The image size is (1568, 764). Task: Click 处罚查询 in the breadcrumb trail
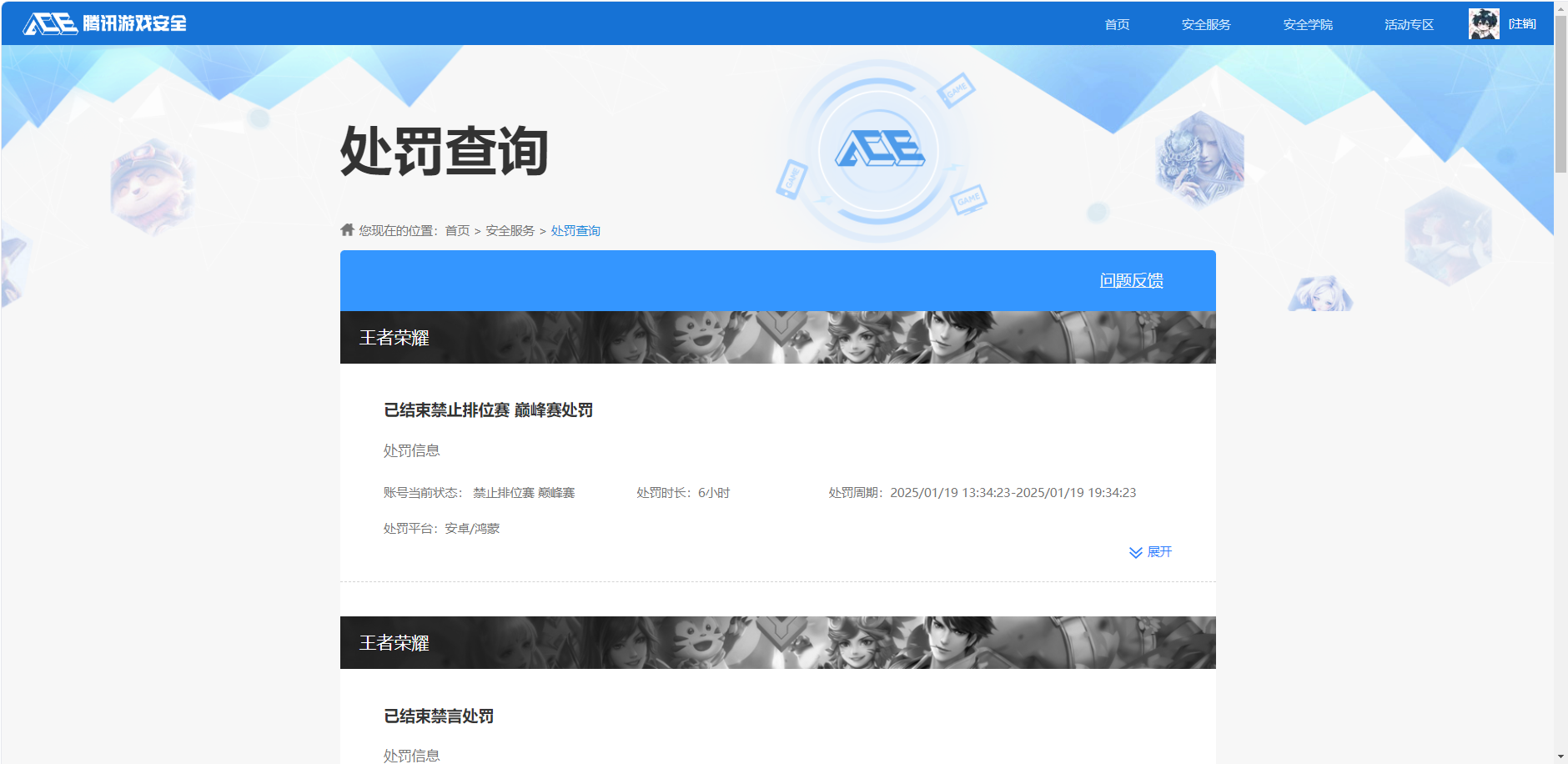575,231
